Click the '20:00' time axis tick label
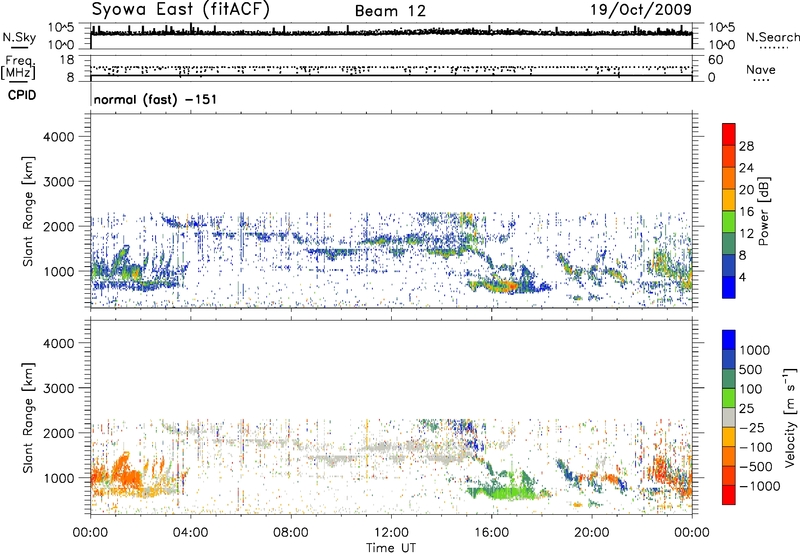The width and height of the screenshot is (800, 554). tap(591, 533)
